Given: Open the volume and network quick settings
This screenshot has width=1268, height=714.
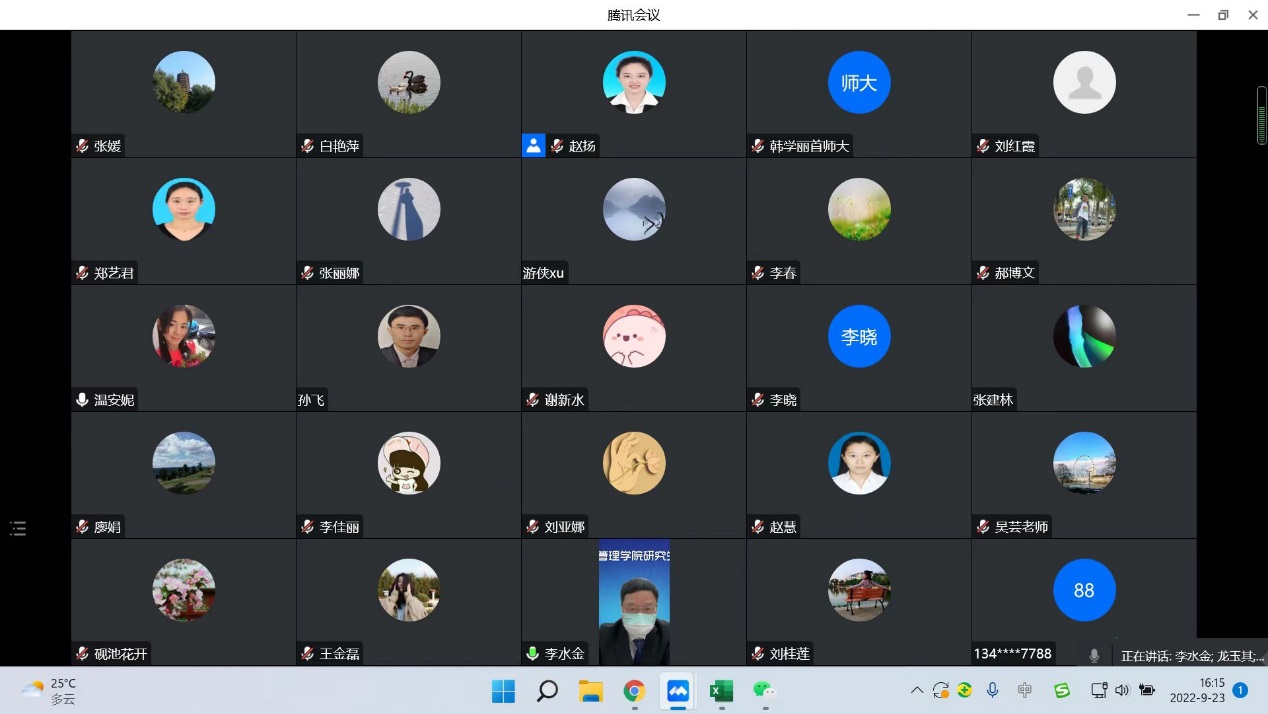Looking at the screenshot, I should tap(1122, 690).
